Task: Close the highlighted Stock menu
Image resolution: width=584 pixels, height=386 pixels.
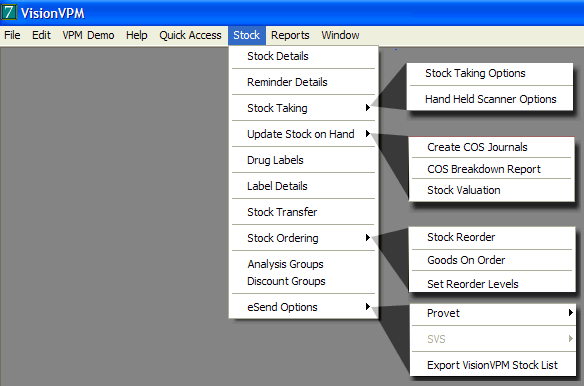Action: click(x=247, y=35)
